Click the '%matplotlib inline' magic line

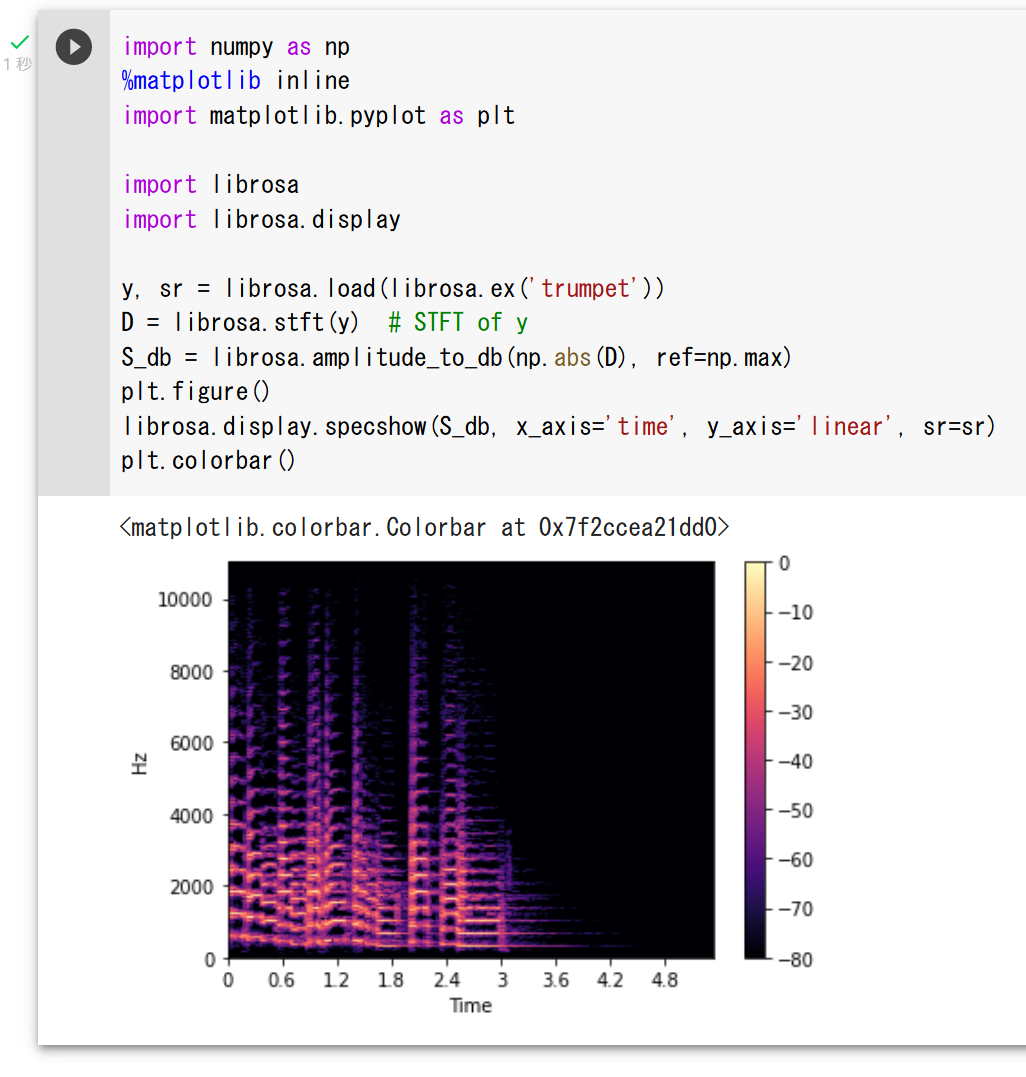point(236,81)
